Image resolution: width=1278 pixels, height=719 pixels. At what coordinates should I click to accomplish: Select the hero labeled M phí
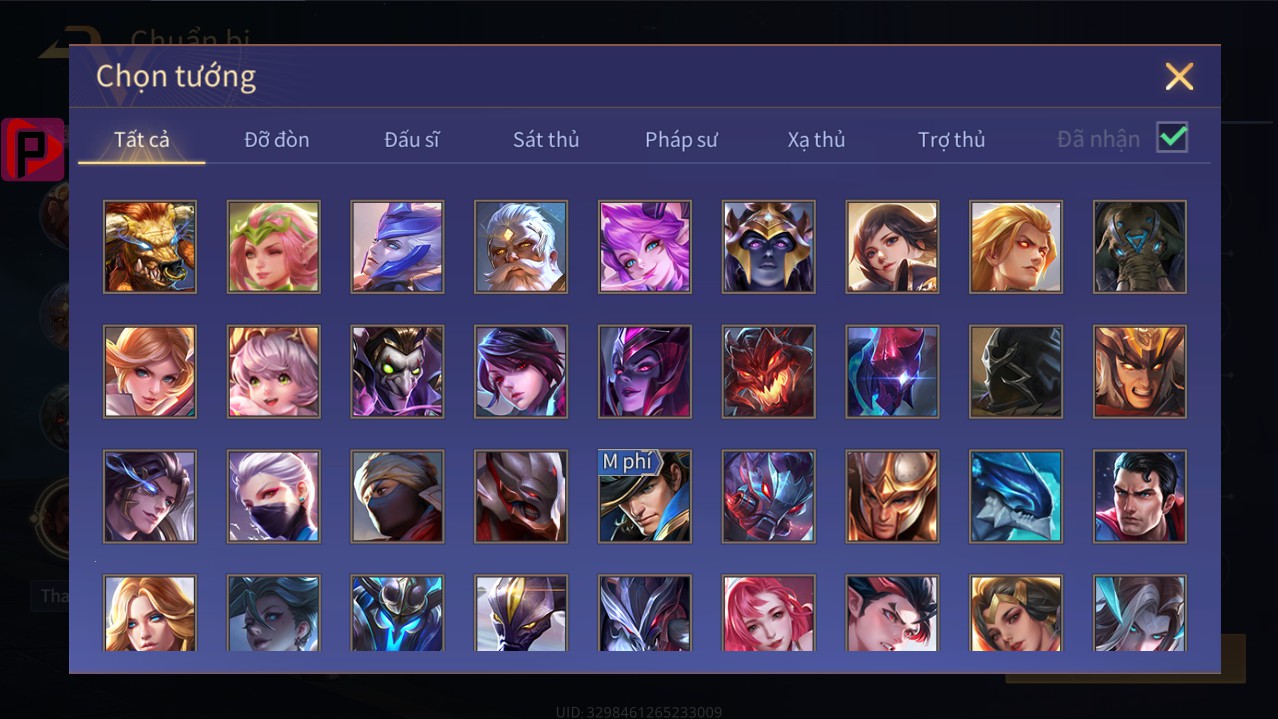click(x=645, y=496)
